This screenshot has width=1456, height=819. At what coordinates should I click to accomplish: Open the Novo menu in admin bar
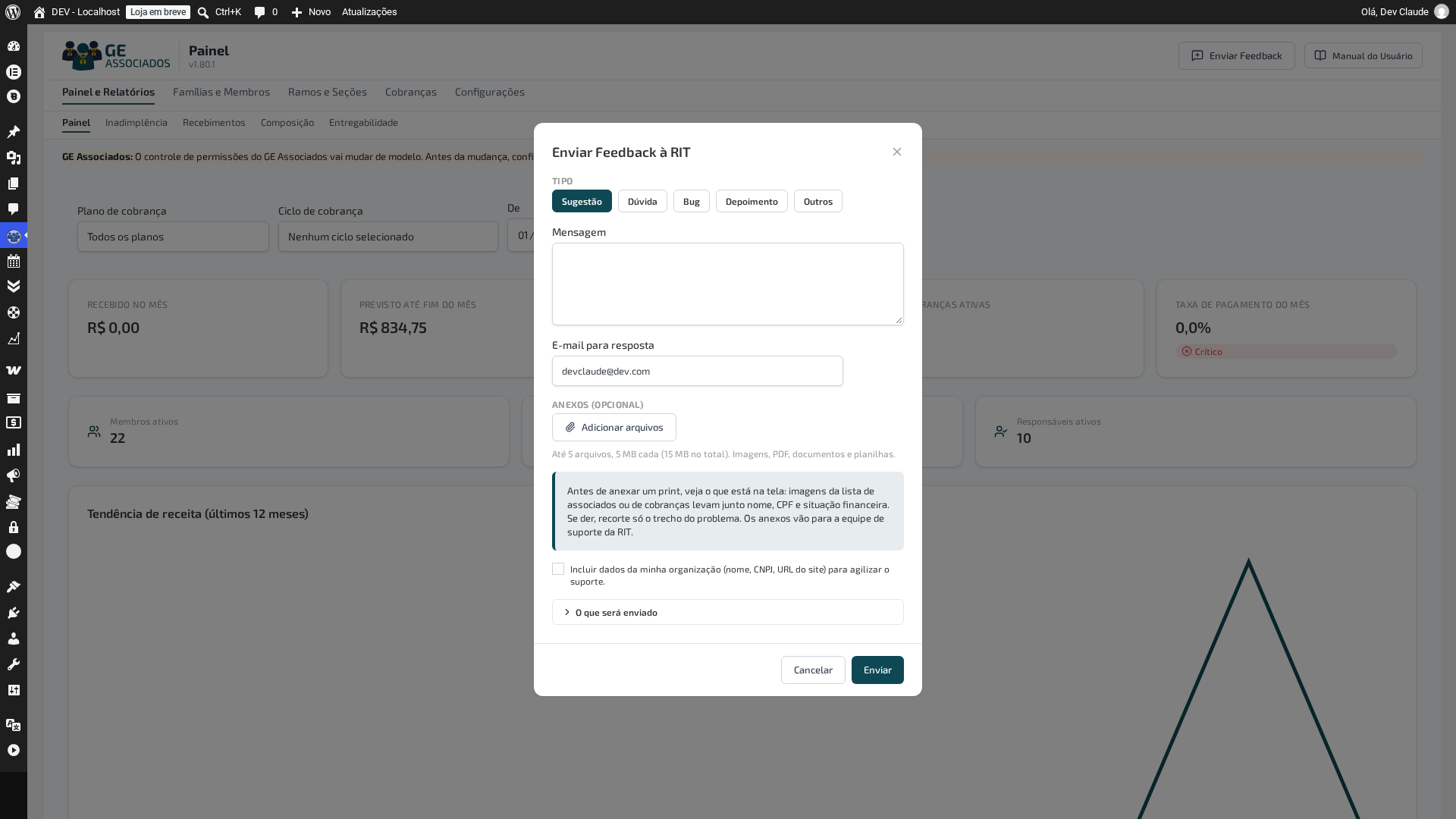pyautogui.click(x=311, y=12)
